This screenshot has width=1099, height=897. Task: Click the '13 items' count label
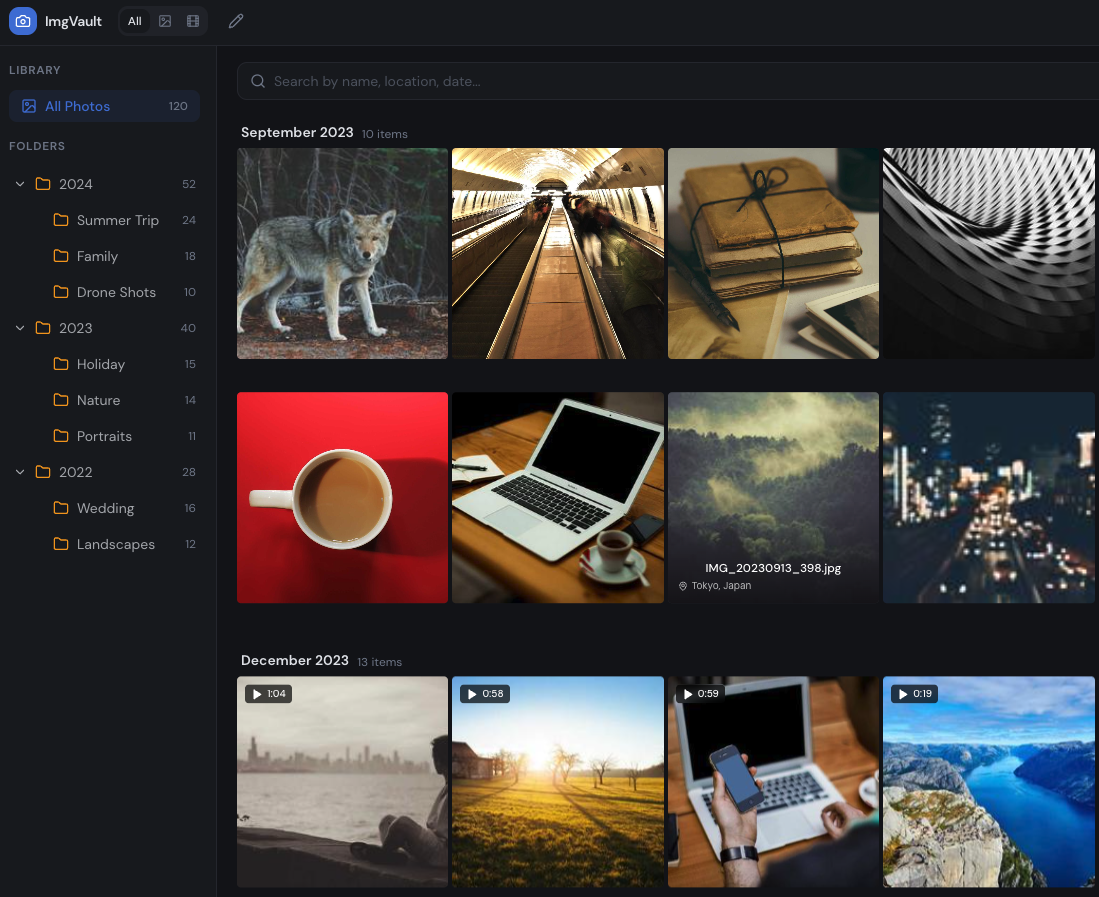coord(380,662)
